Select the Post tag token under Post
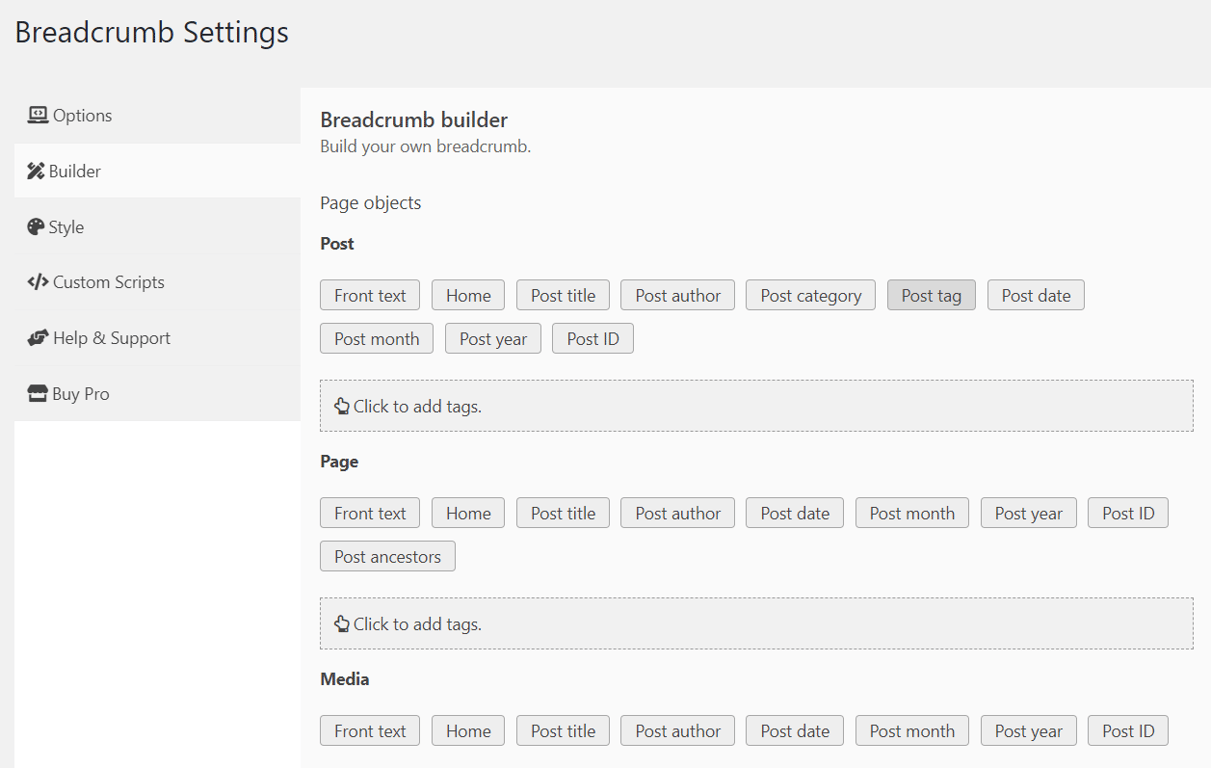The image size is (1211, 768). point(930,294)
